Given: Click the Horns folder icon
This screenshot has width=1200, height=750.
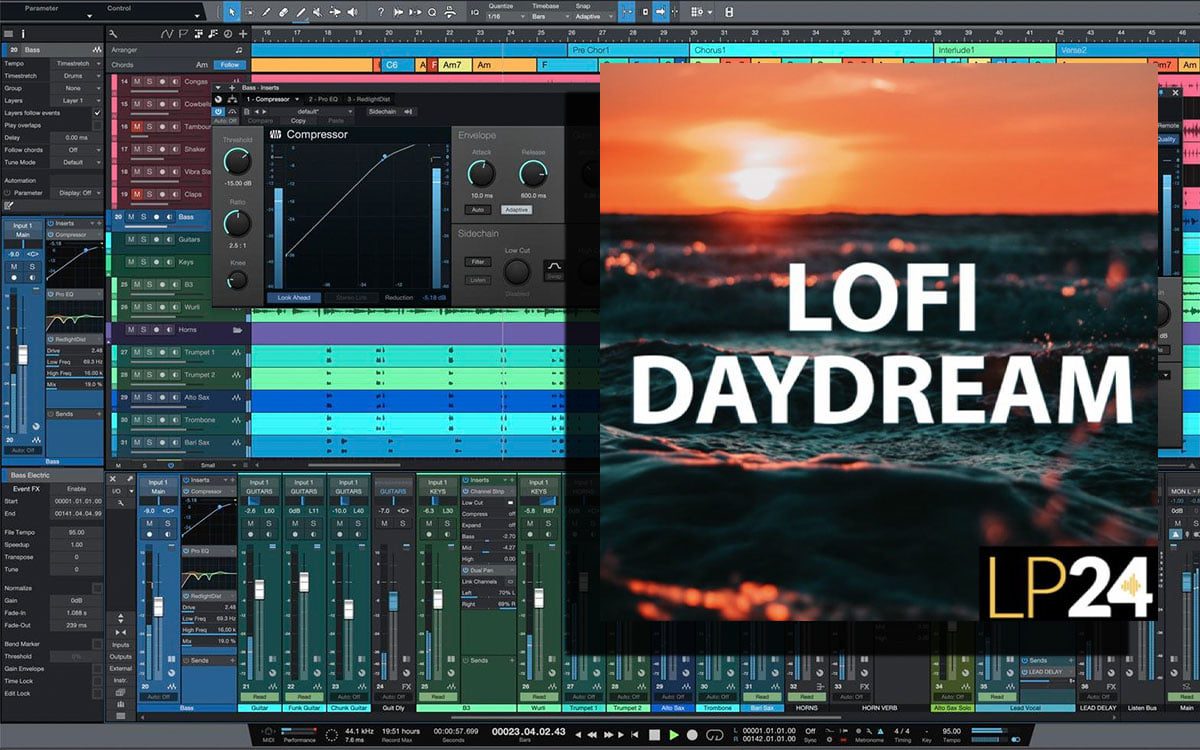Looking at the screenshot, I should click(x=238, y=329).
